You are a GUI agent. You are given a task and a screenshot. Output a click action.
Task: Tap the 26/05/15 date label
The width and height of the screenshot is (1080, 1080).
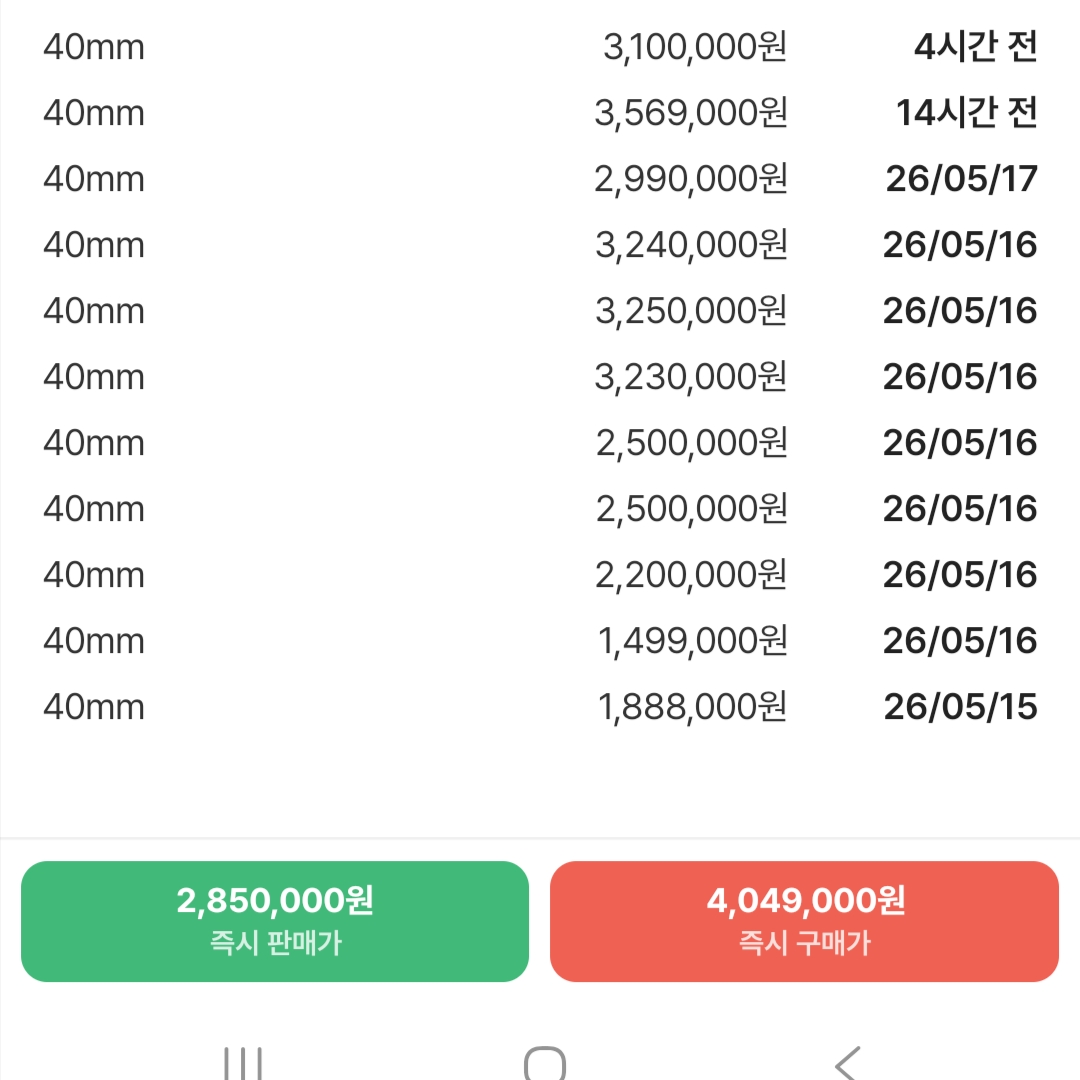point(961,707)
